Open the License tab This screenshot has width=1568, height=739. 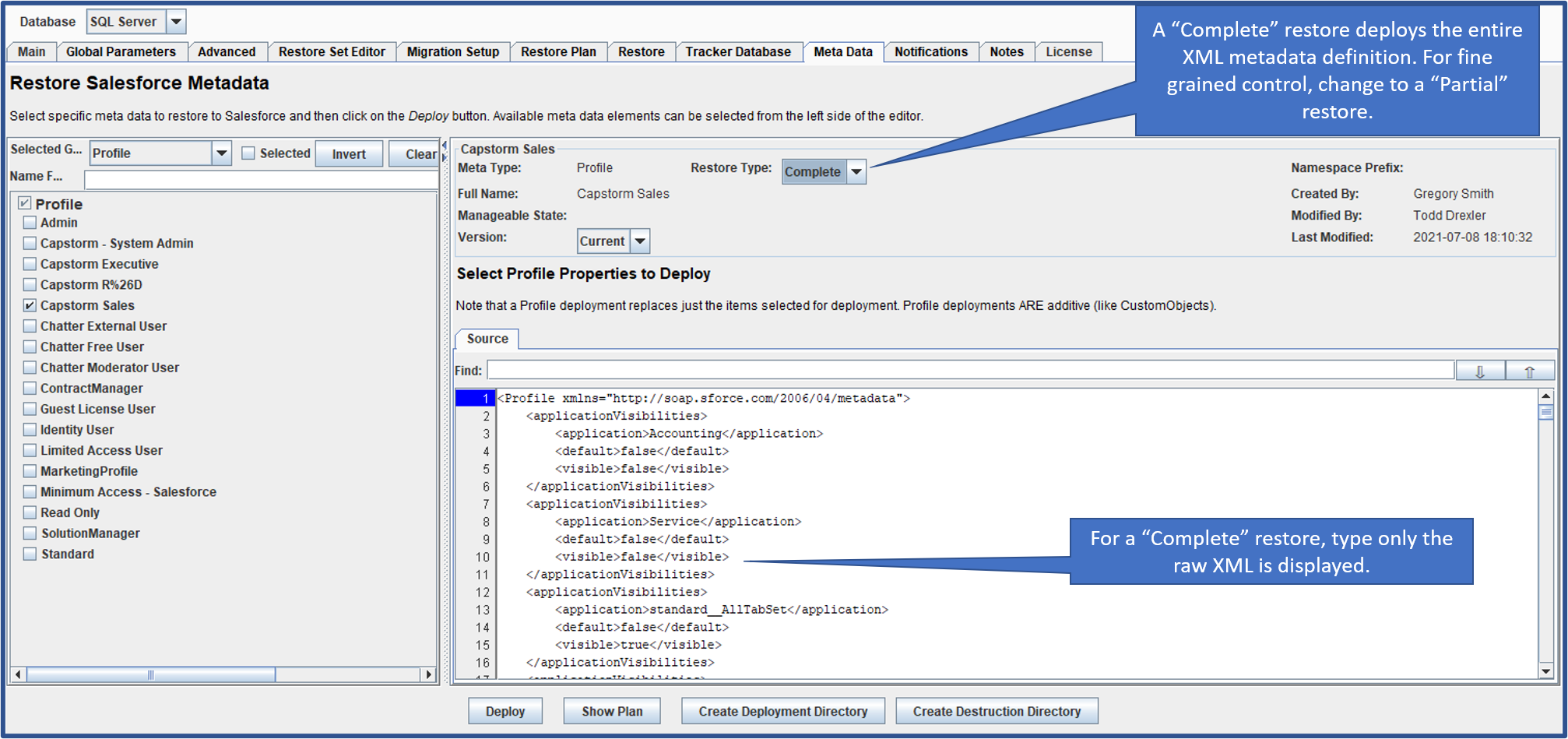[x=1068, y=51]
